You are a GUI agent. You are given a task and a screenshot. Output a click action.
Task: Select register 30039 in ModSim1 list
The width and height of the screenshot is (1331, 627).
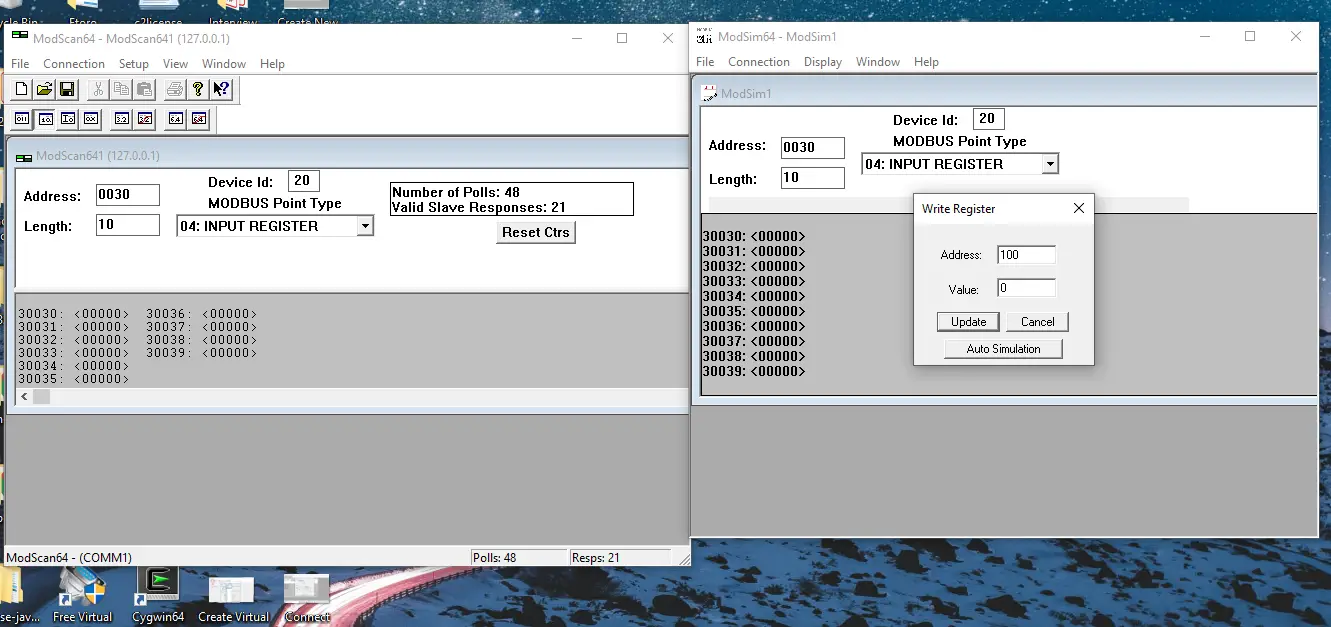point(753,371)
